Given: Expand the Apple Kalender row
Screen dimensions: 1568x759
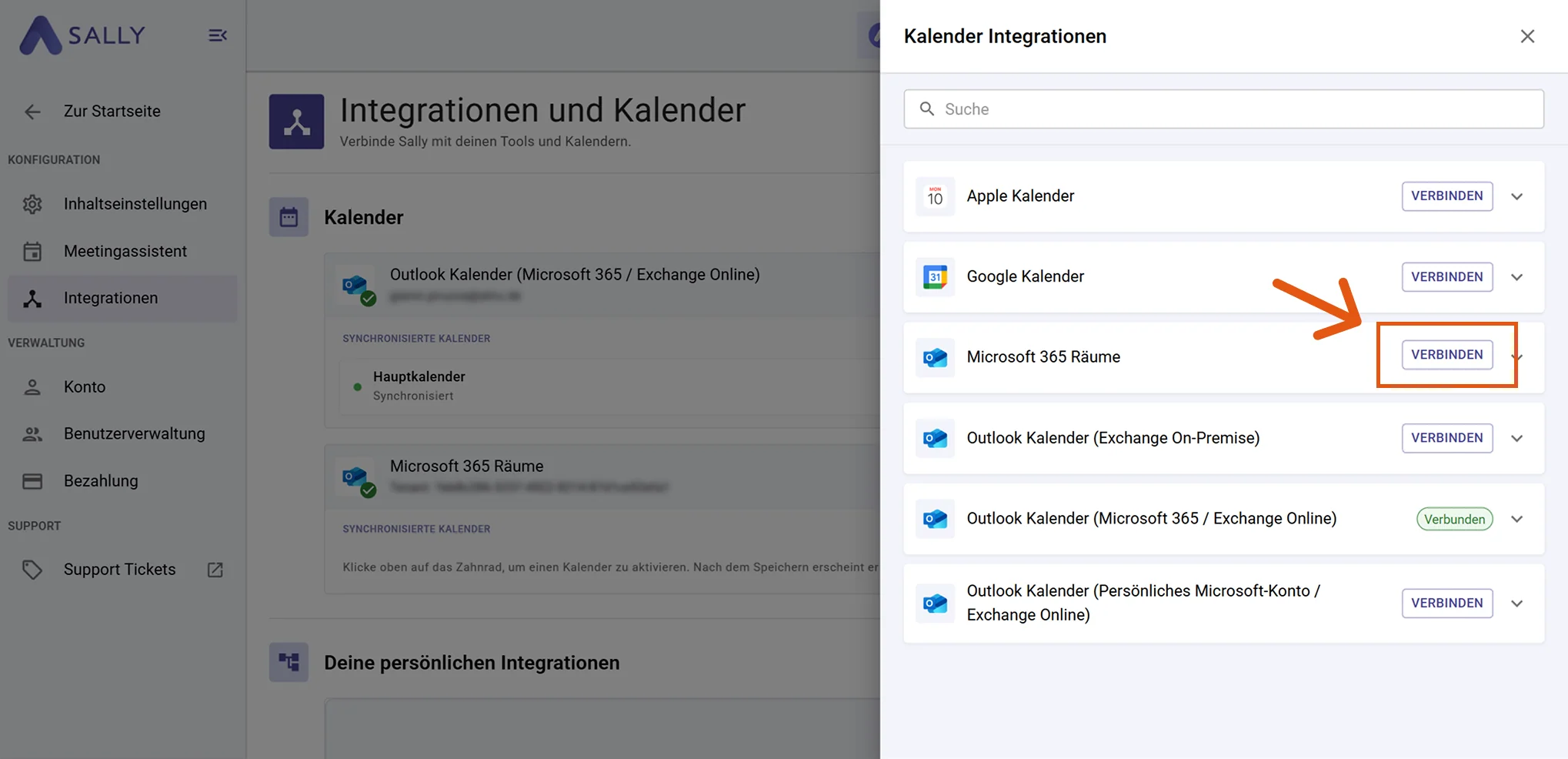Looking at the screenshot, I should 1516,196.
